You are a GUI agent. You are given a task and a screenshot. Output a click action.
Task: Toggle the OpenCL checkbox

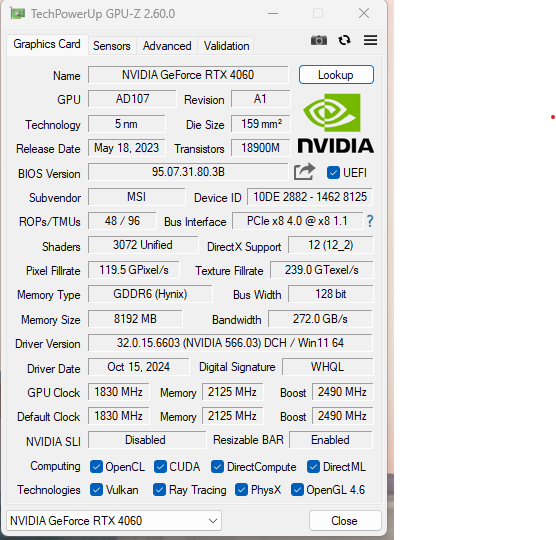click(96, 467)
